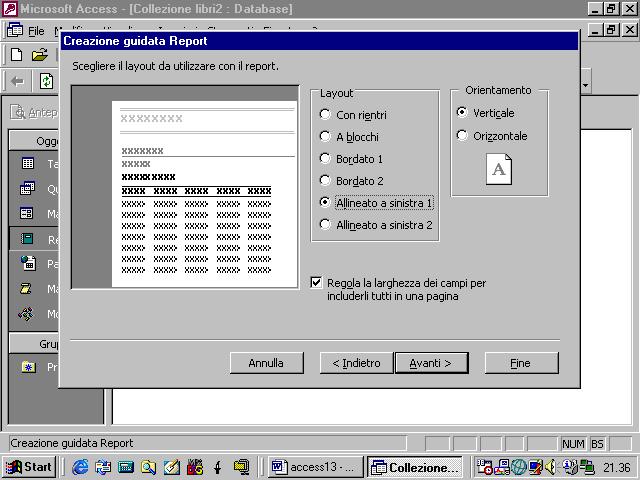Select 'Allineato a sinistra 2' layout
The height and width of the screenshot is (480, 640).
point(376,225)
